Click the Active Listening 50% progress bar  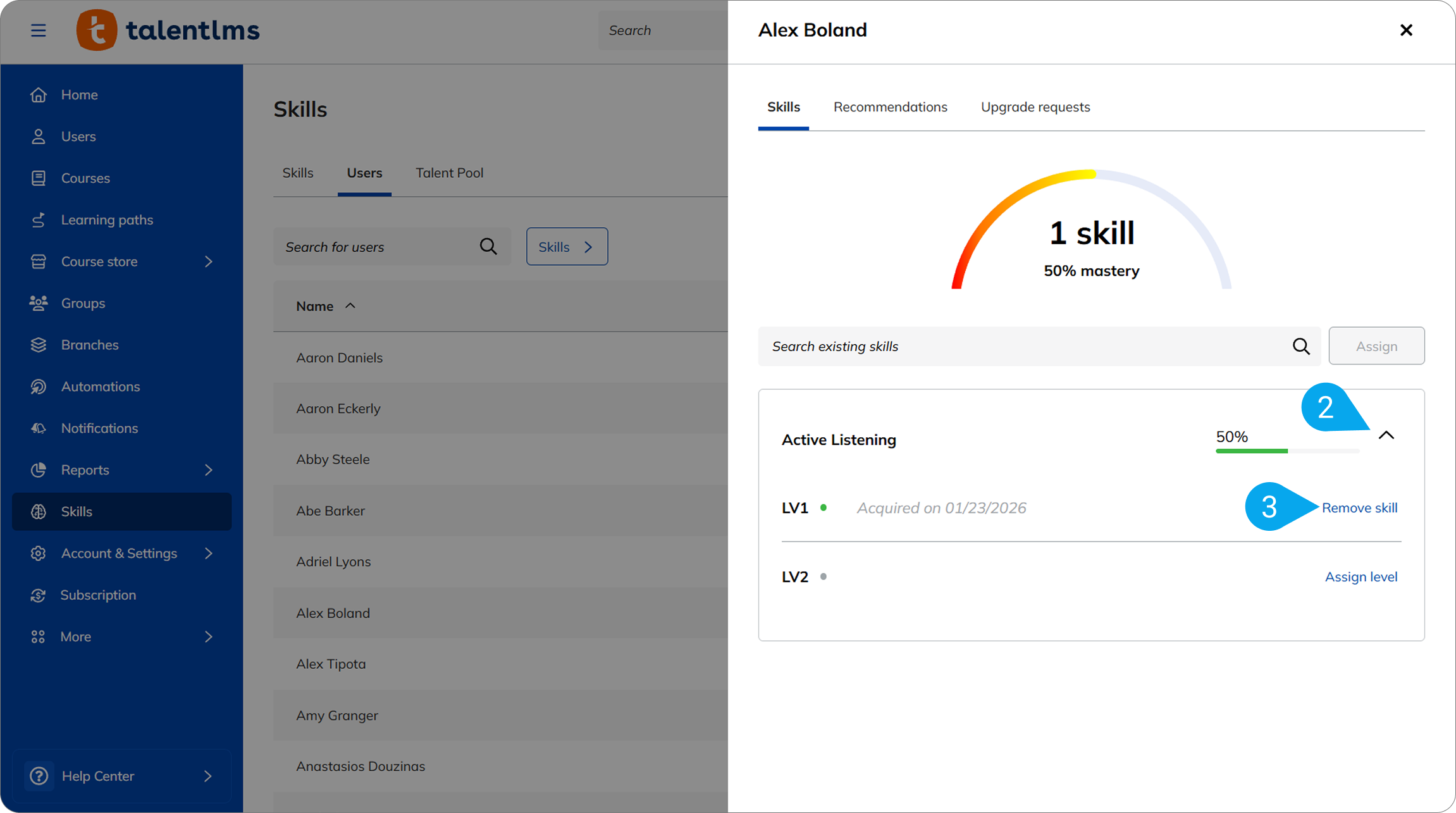[x=1287, y=451]
